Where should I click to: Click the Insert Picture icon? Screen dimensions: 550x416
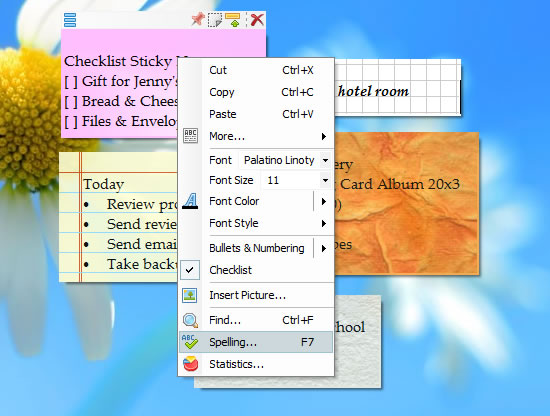[190, 295]
